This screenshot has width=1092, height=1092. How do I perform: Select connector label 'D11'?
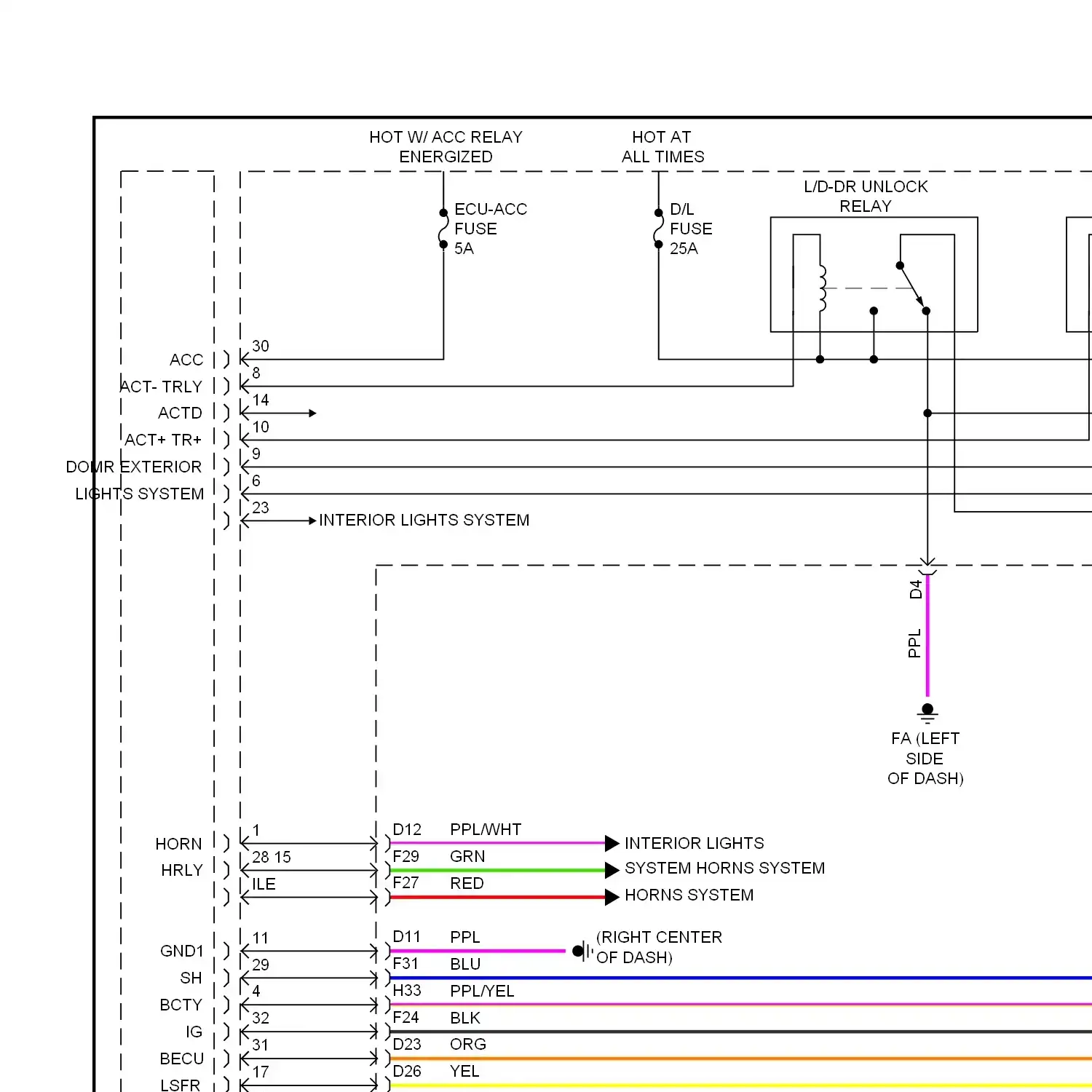(x=407, y=937)
